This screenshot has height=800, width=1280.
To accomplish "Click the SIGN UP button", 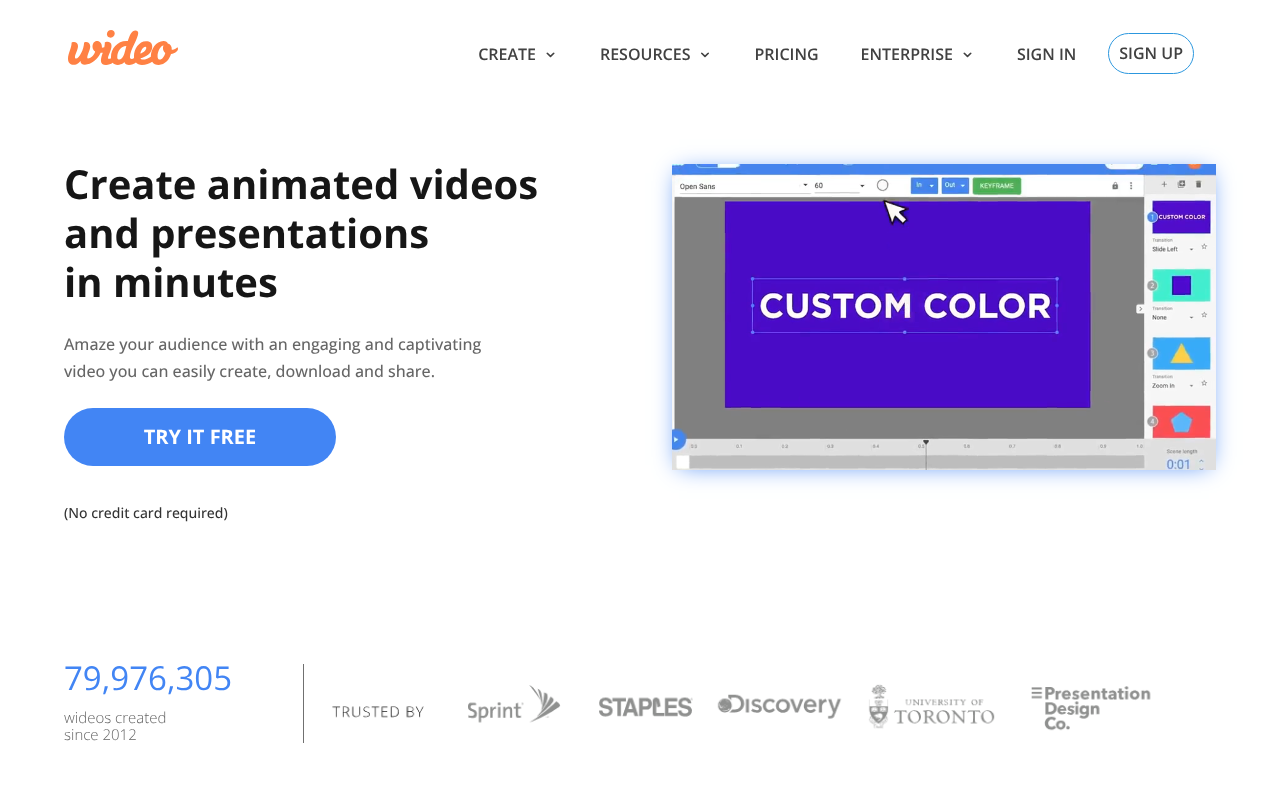I will 1150,54.
